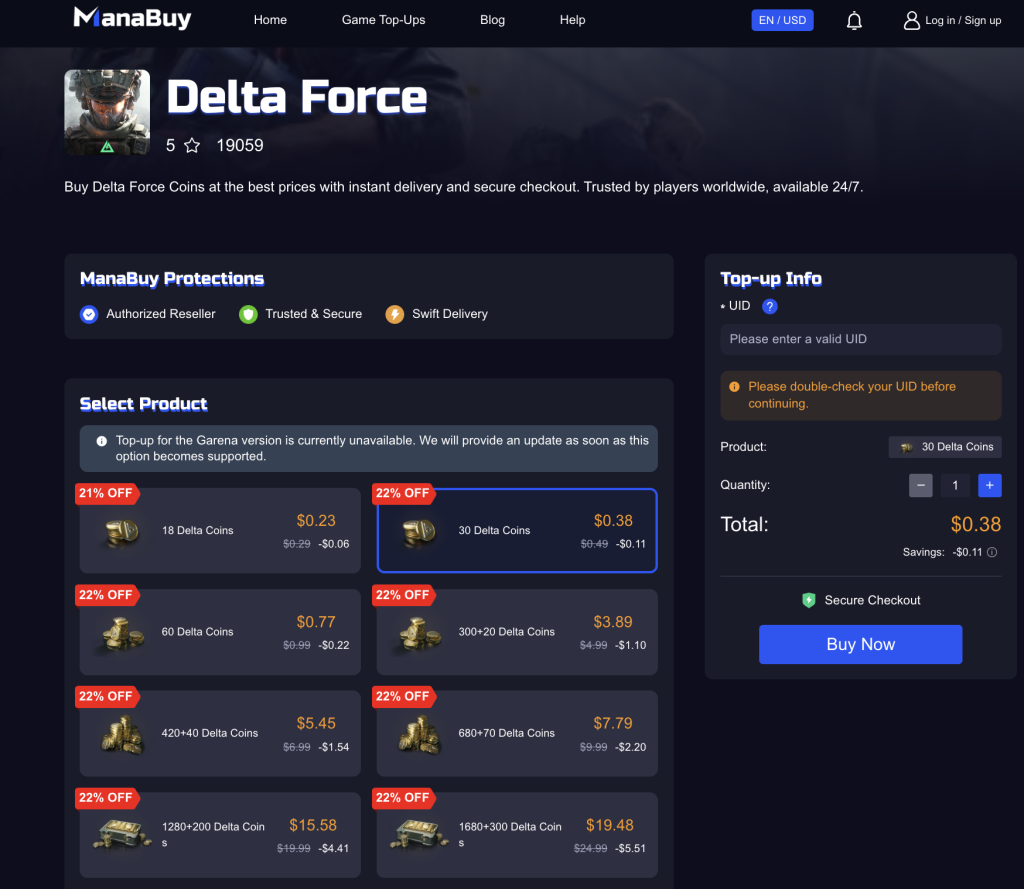Click the "Trusted & Secure" label

click(x=313, y=314)
